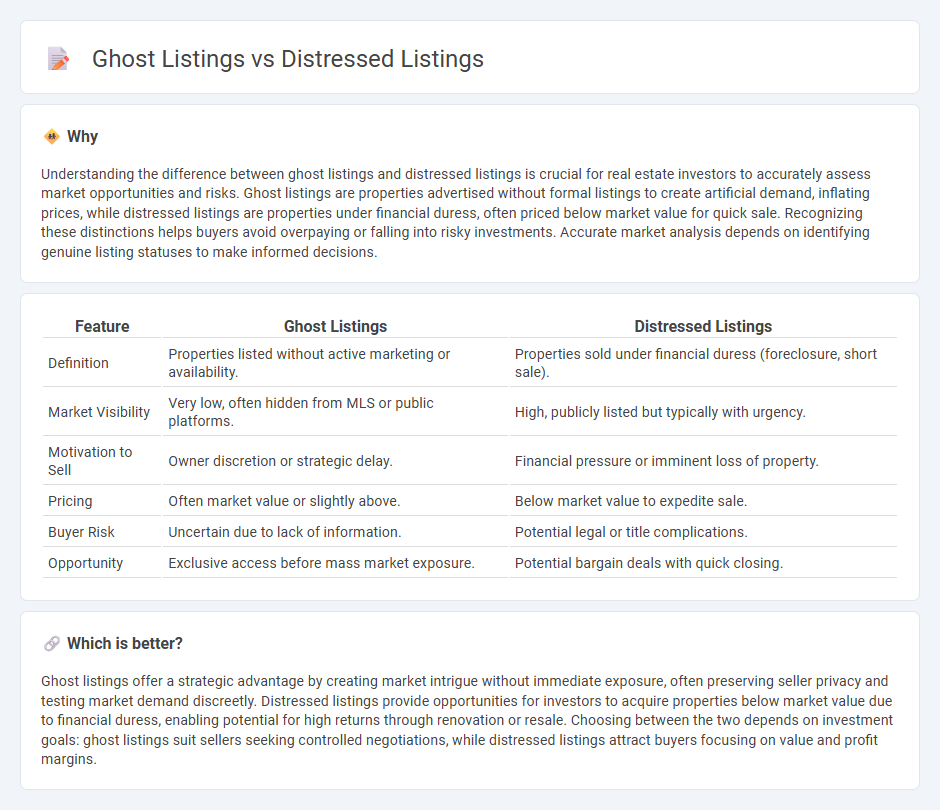Select the title Ghost Listings vs Distressed Listings
The image size is (940, 810).
[x=288, y=59]
